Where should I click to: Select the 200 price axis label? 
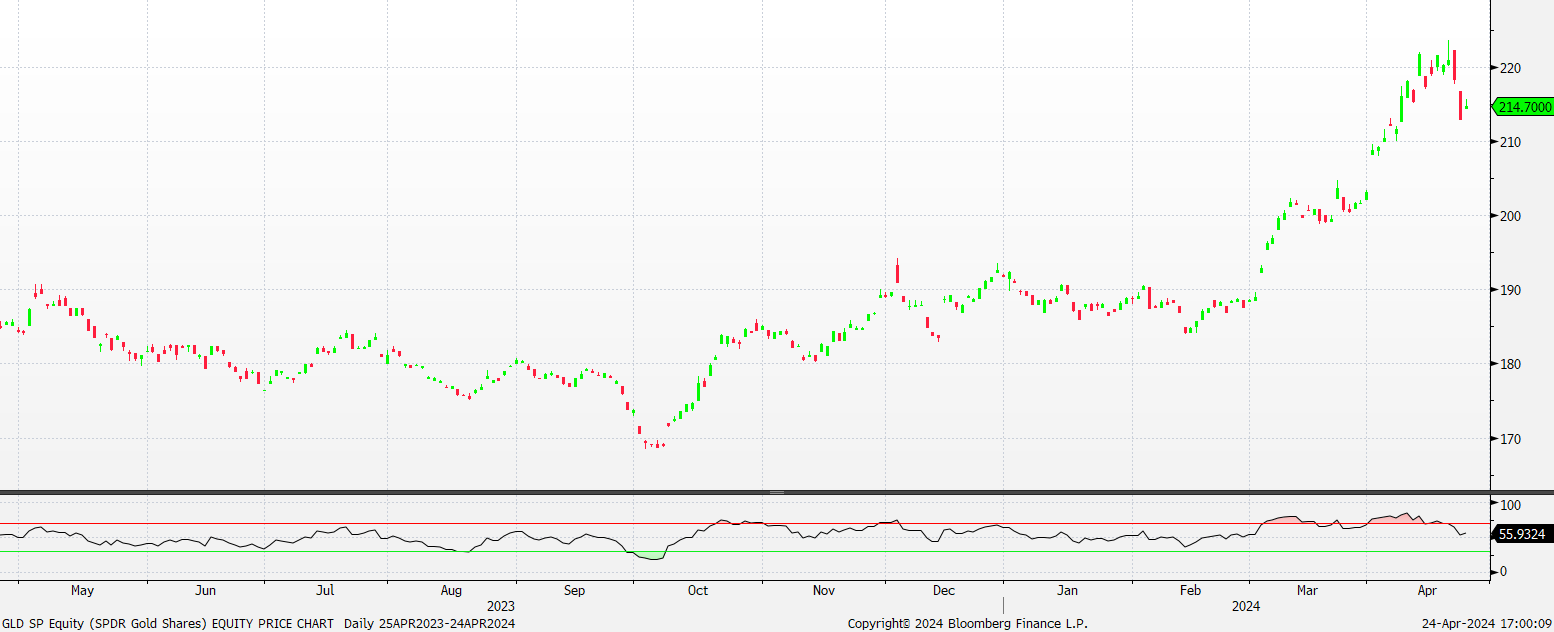tap(1509, 216)
